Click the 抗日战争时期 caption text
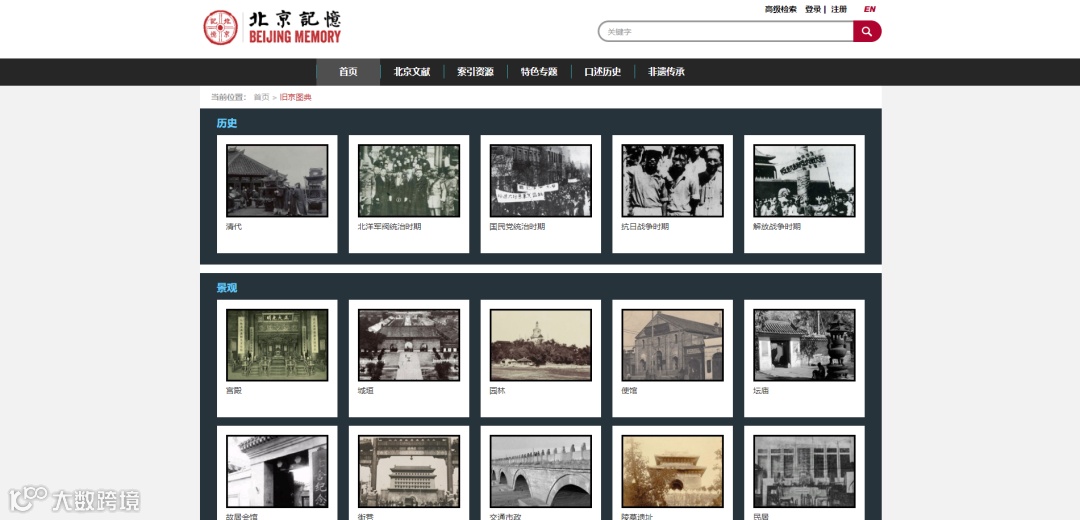The image size is (1080, 520). (x=645, y=227)
